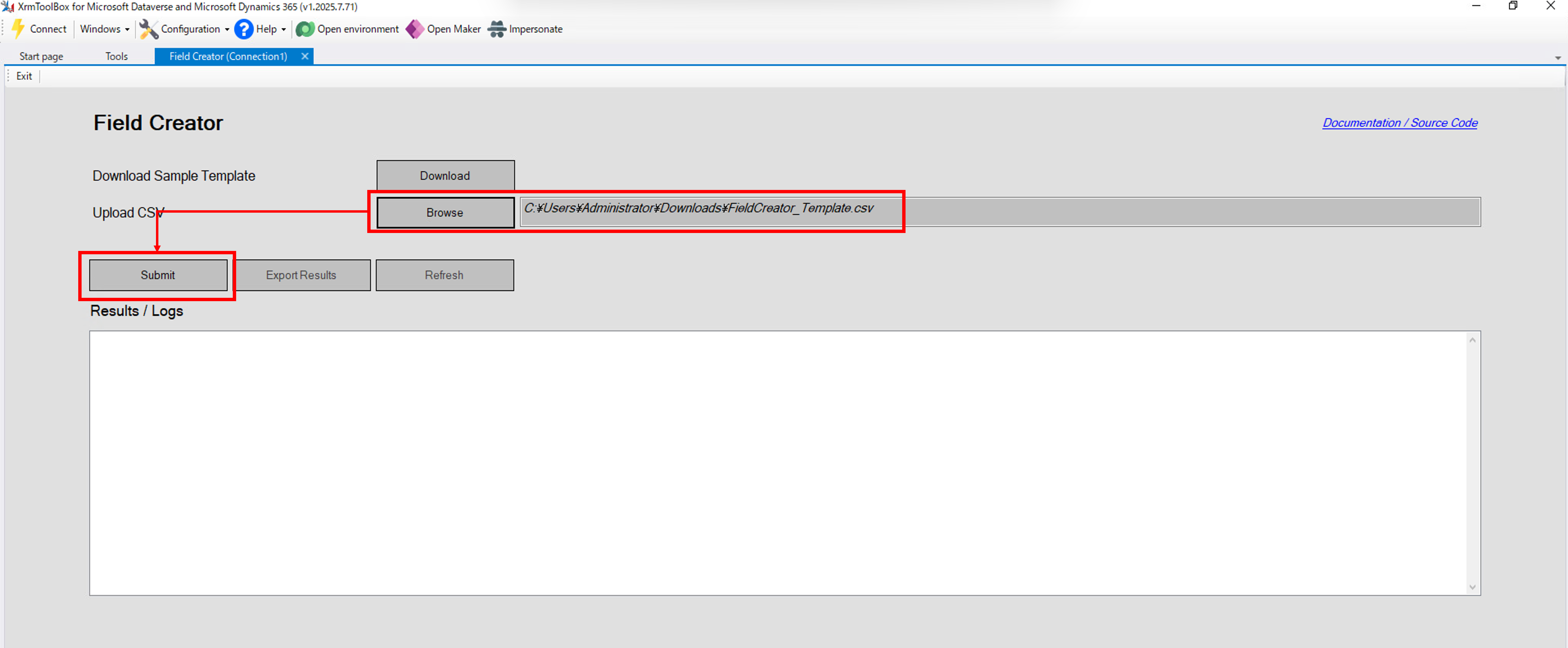Click the CSV file path field

click(x=1000, y=212)
